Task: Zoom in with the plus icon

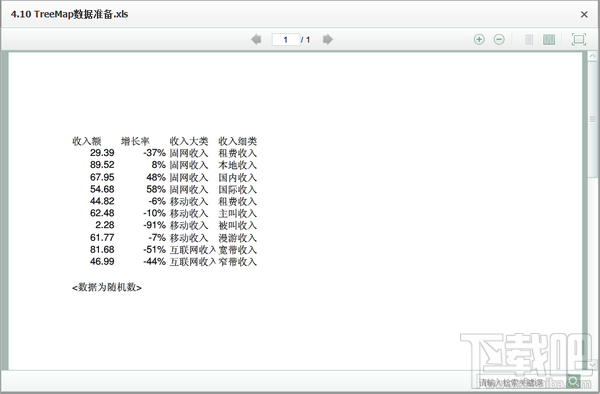Action: [x=479, y=39]
